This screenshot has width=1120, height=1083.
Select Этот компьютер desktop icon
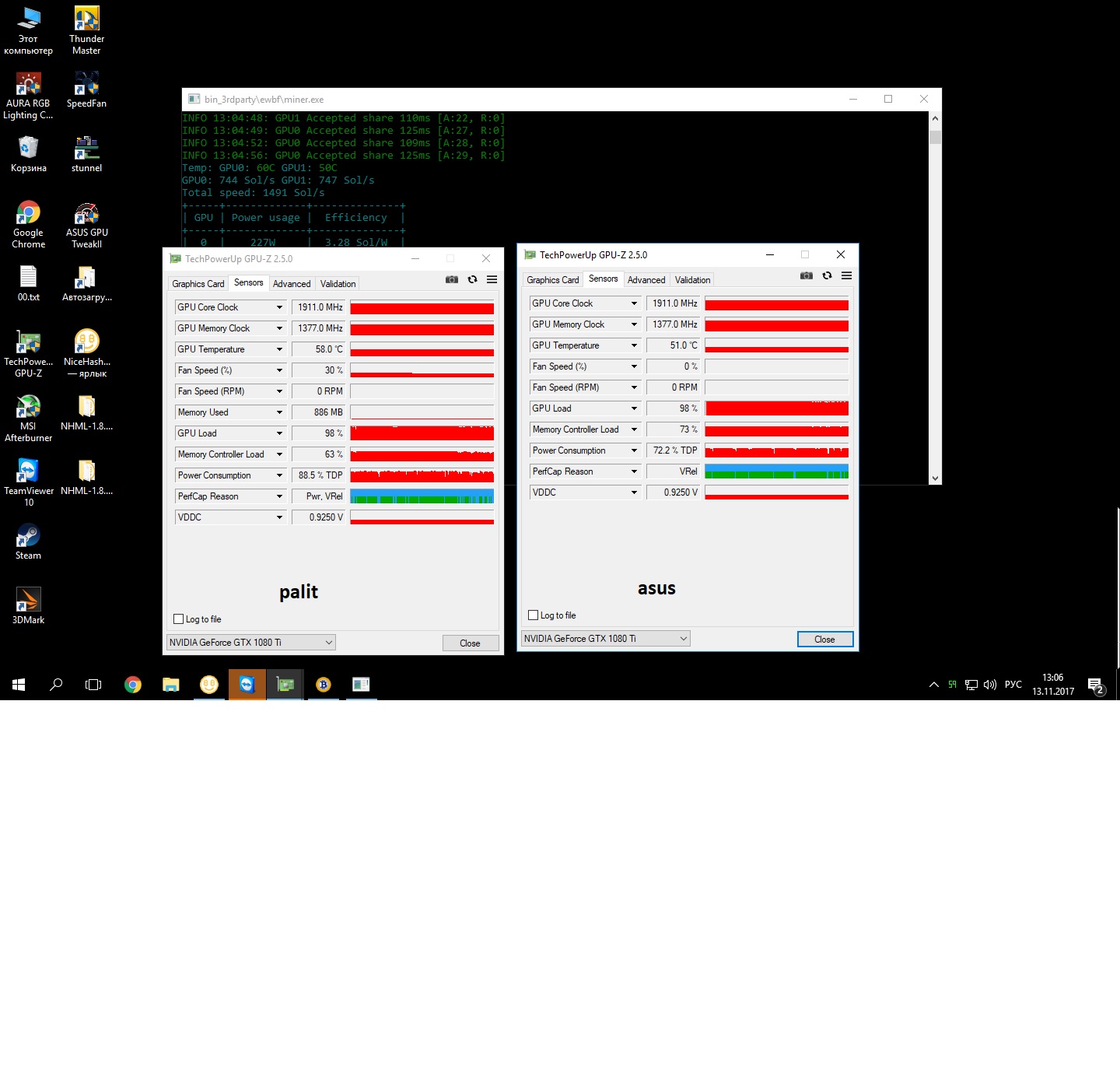28,31
